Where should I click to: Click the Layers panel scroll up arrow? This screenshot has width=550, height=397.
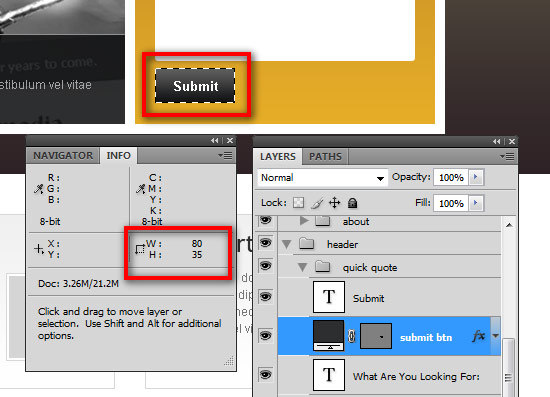[x=509, y=225]
